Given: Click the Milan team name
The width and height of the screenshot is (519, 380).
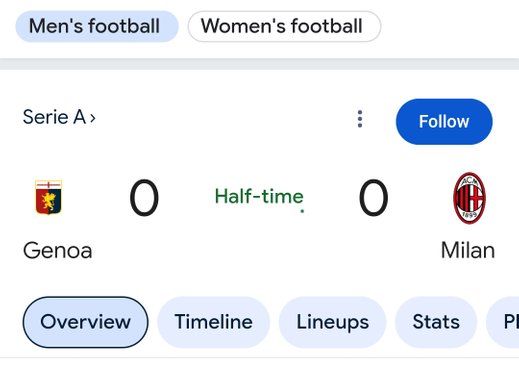Looking at the screenshot, I should [x=468, y=251].
